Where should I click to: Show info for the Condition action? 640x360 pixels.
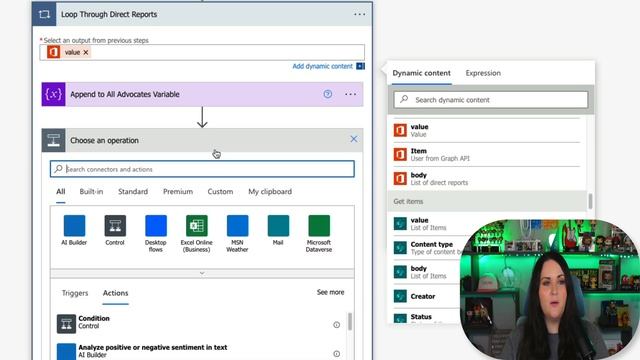click(336, 325)
